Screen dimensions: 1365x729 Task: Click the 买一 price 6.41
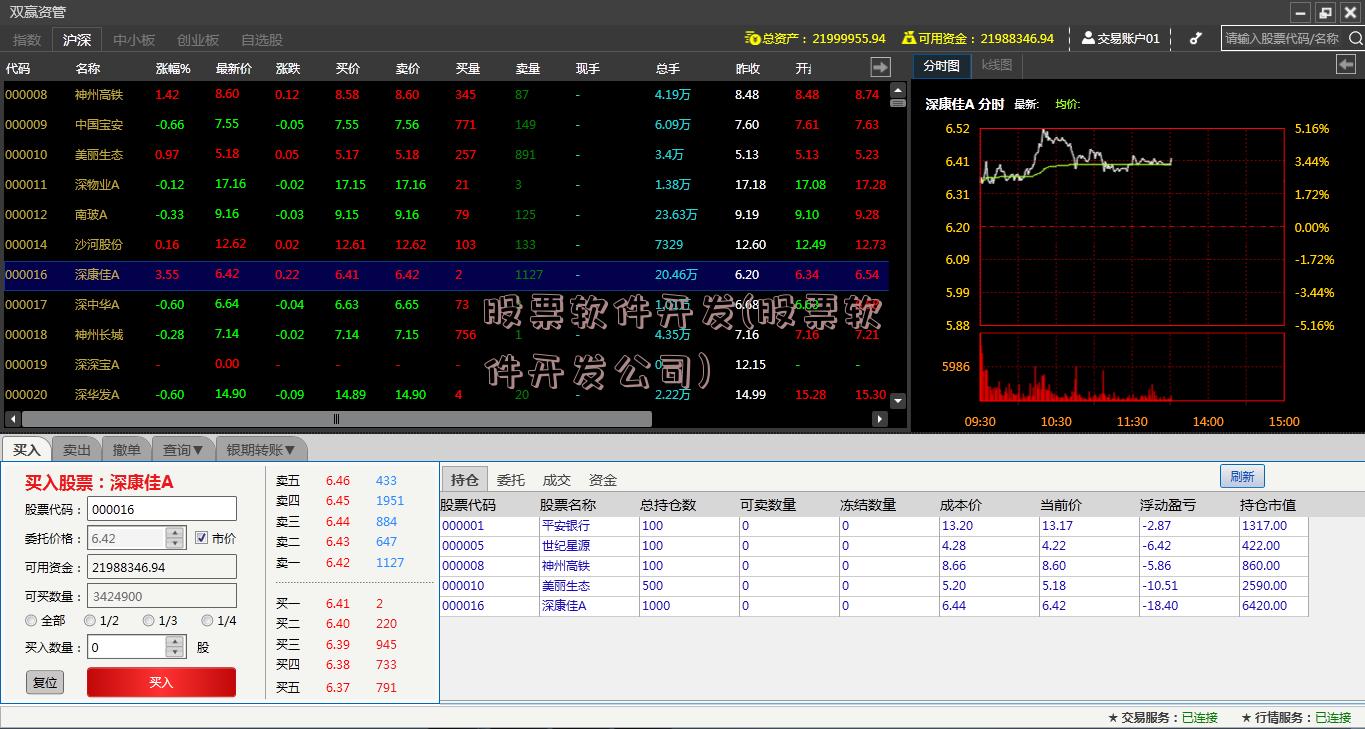tap(338, 604)
